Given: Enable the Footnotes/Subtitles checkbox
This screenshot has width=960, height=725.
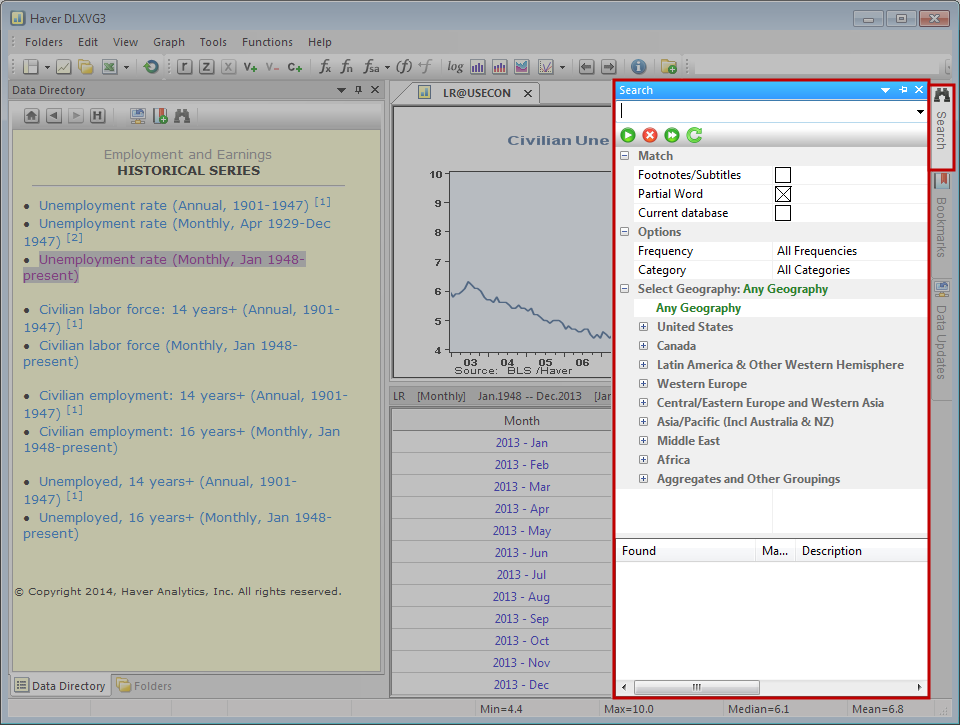Looking at the screenshot, I should [x=782, y=175].
